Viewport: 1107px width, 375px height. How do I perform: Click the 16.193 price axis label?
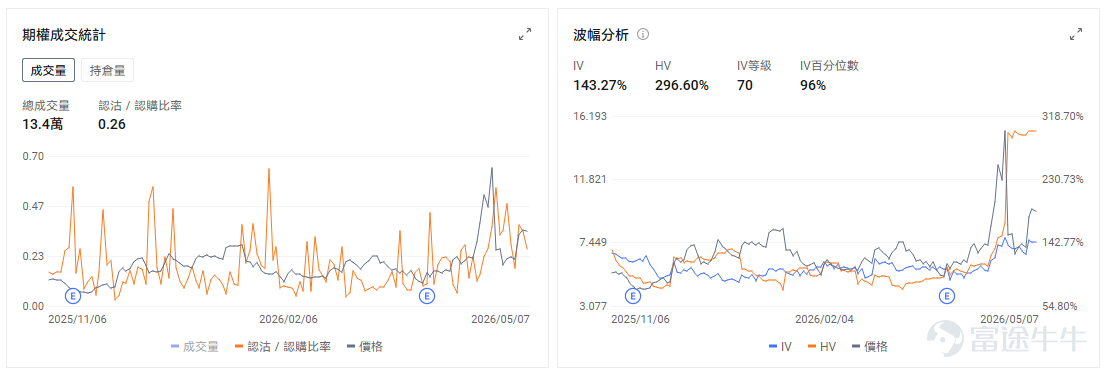[590, 116]
